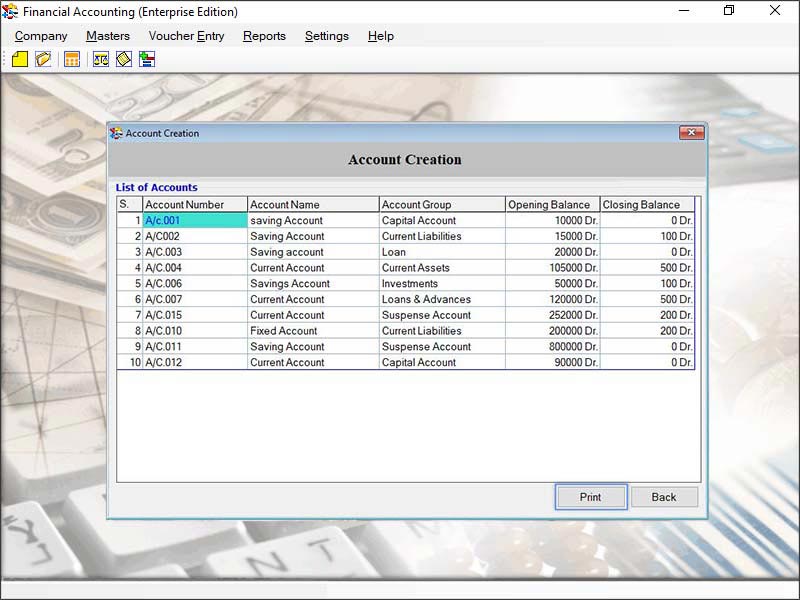Click opening balance 105000 Dr.
This screenshot has height=600, width=800.
[x=553, y=268]
